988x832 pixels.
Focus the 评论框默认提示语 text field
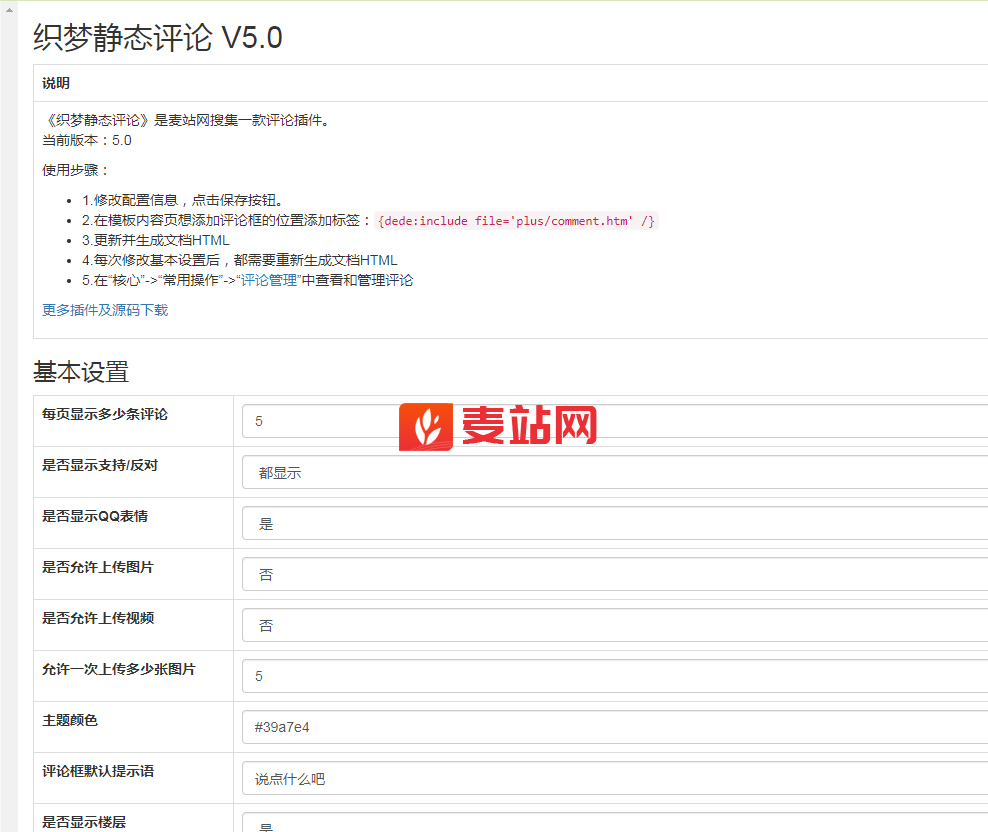tap(614, 778)
